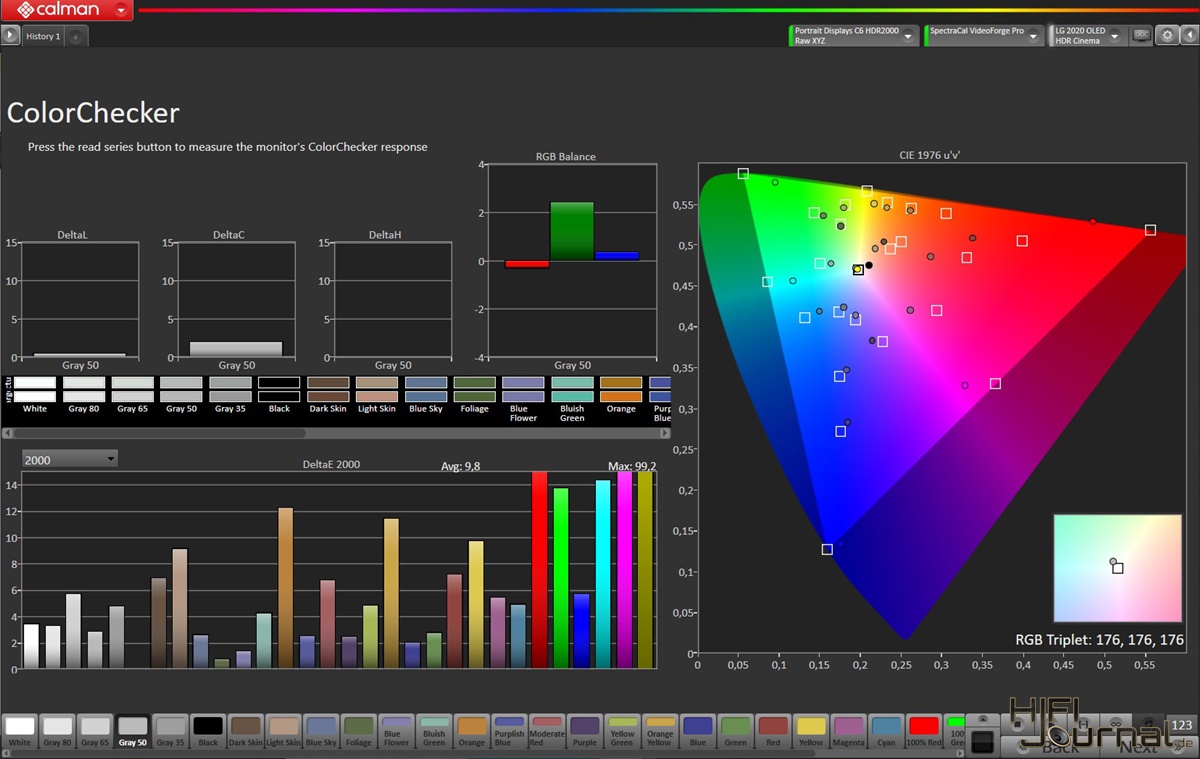Select the Dark Skin result swatch
This screenshot has width=1200, height=759.
tap(327, 390)
